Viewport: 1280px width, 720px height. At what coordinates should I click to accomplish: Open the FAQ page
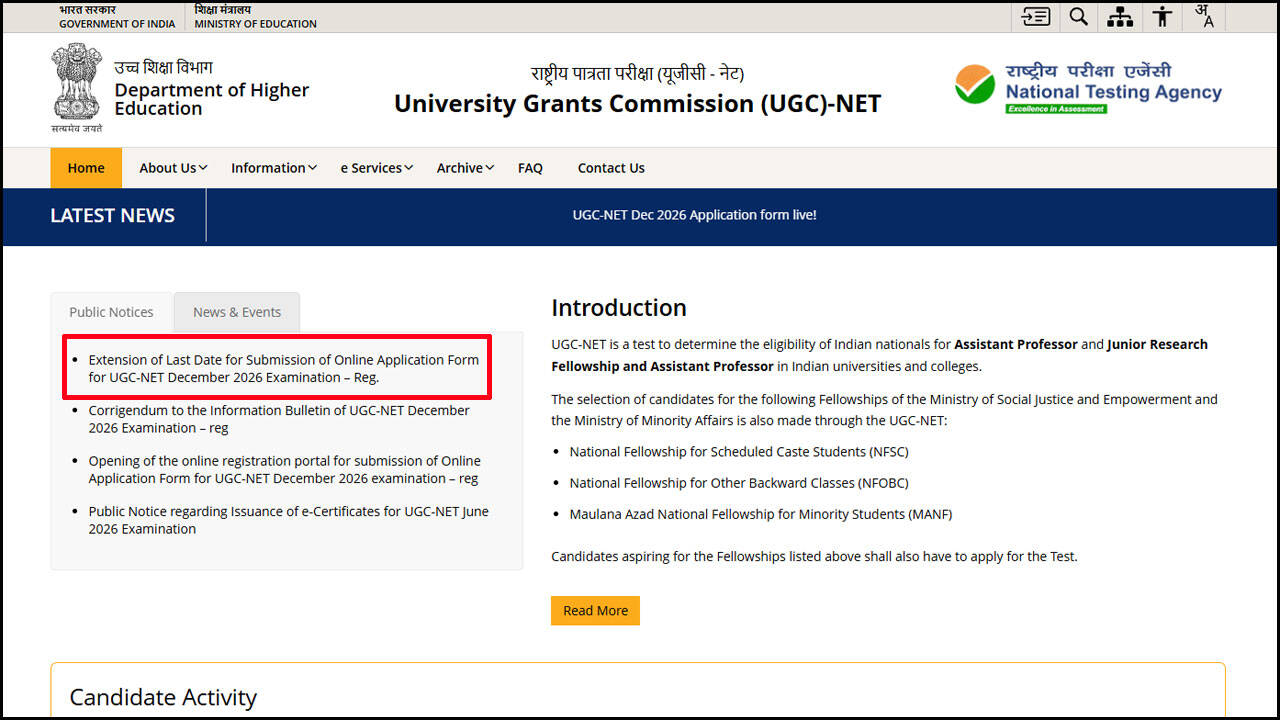530,168
